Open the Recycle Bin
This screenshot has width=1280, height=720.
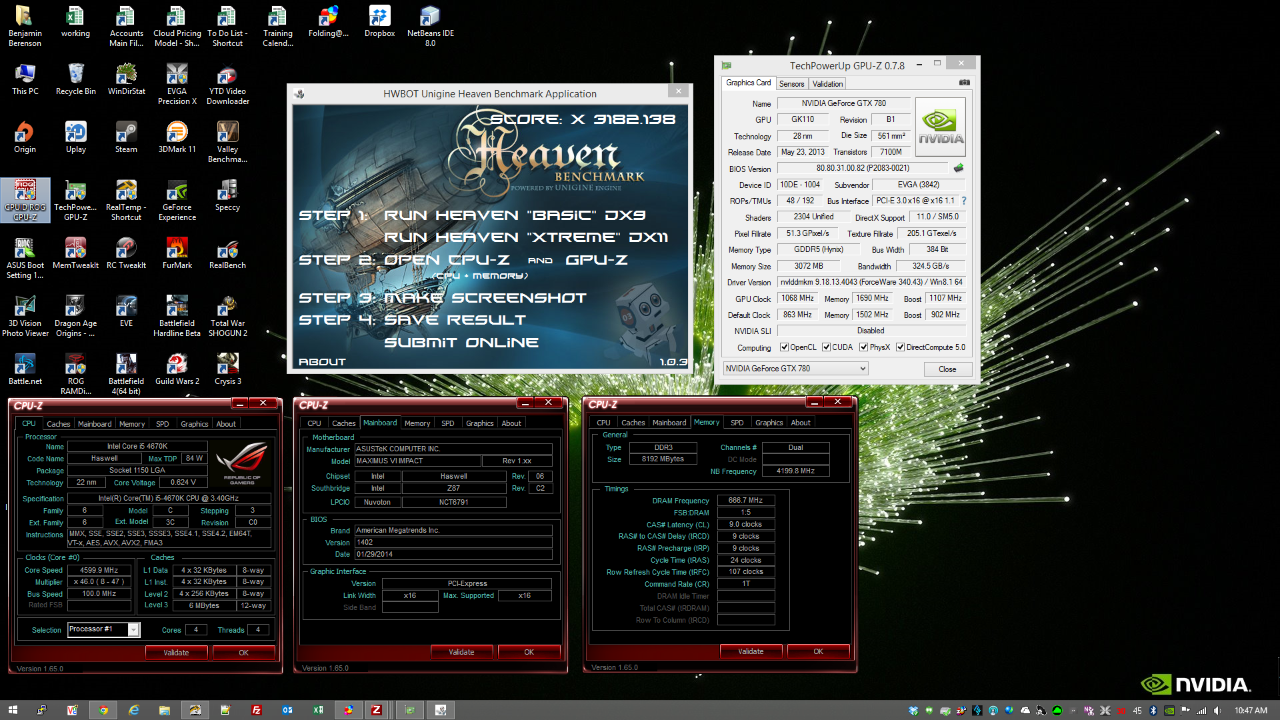pos(75,79)
